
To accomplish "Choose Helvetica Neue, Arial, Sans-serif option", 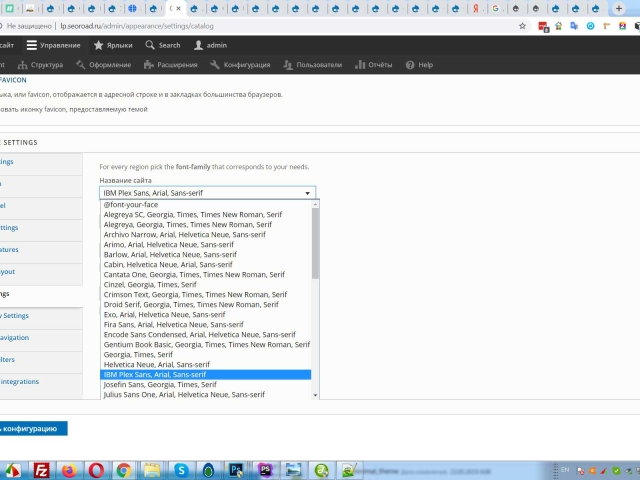I will [157, 364].
